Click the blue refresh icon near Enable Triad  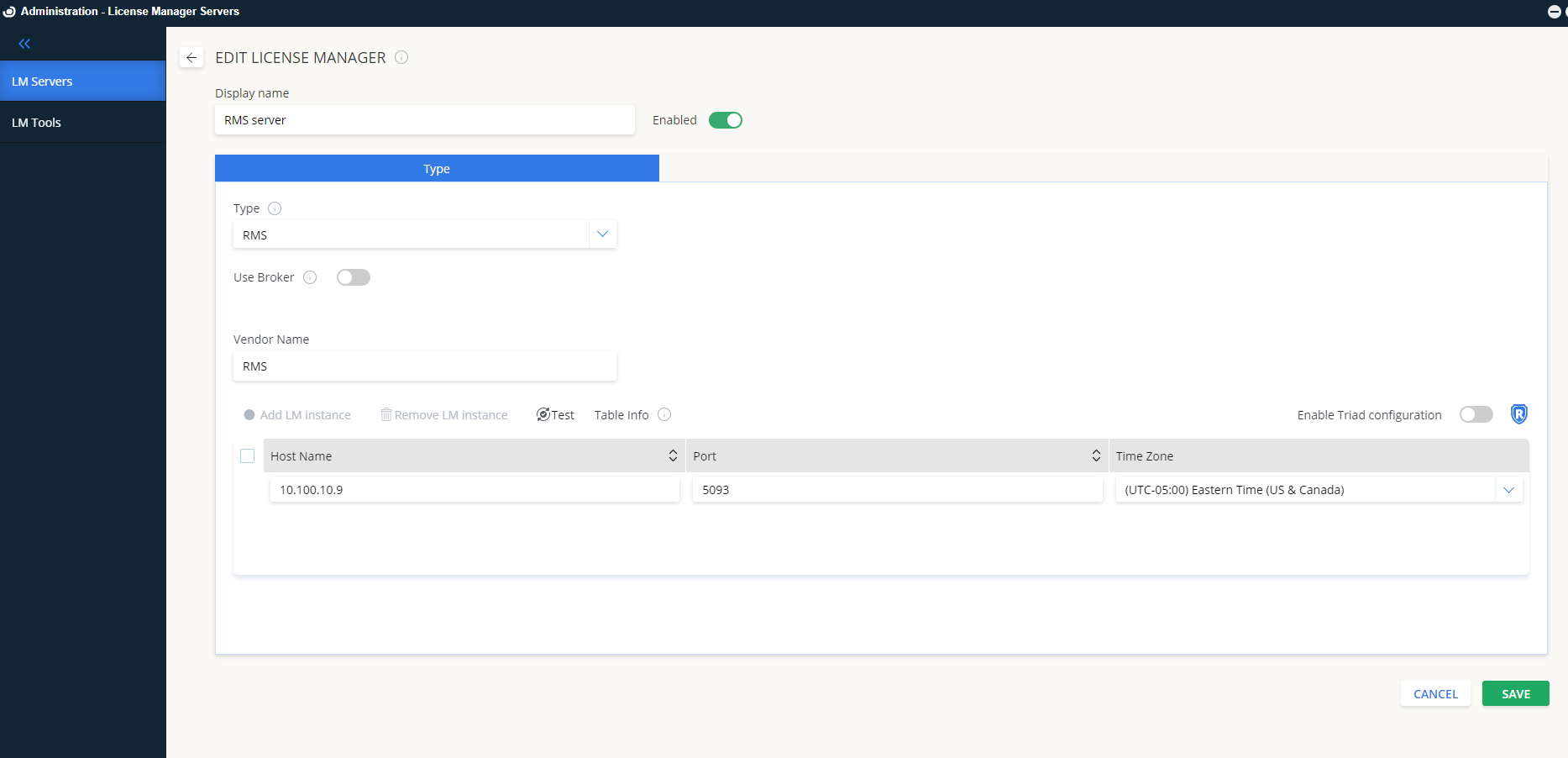click(1518, 413)
